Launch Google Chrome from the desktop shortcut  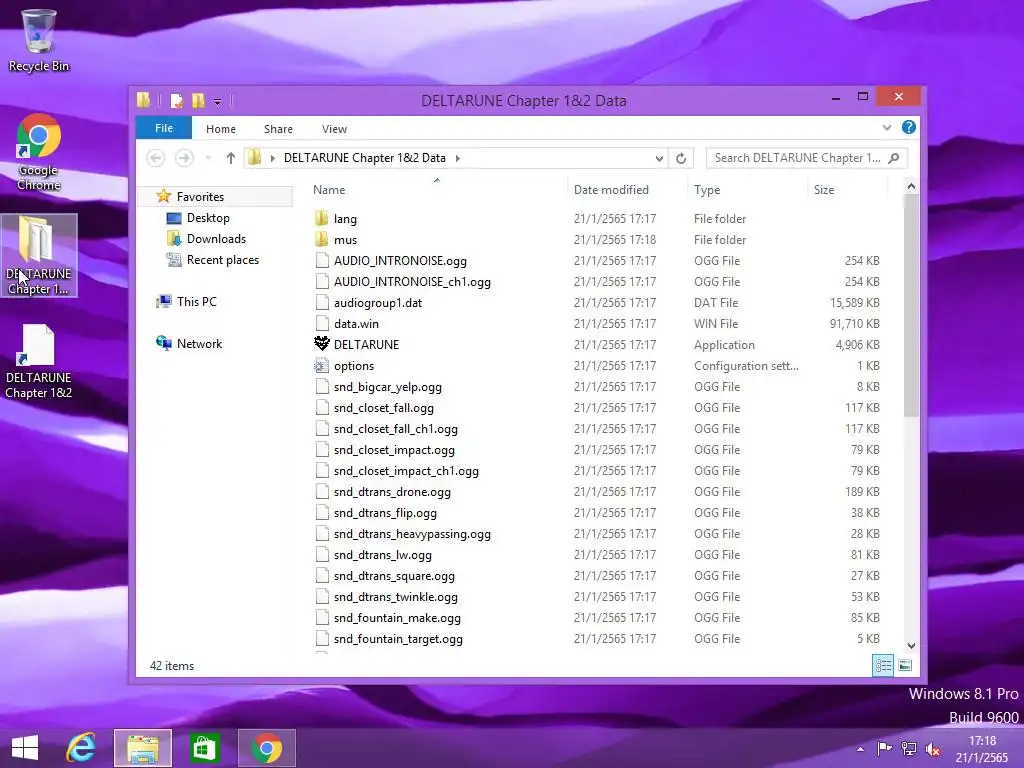pyautogui.click(x=39, y=152)
